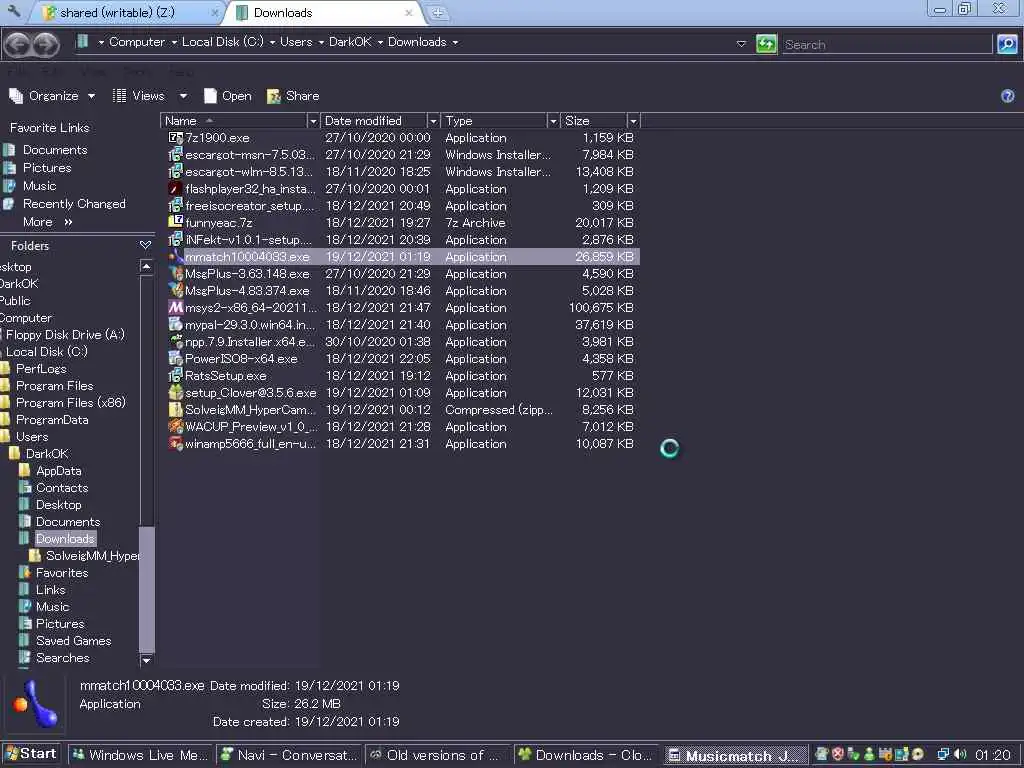Click the Share toolbar button
Viewport: 1024px width, 768px height.
[x=293, y=96]
